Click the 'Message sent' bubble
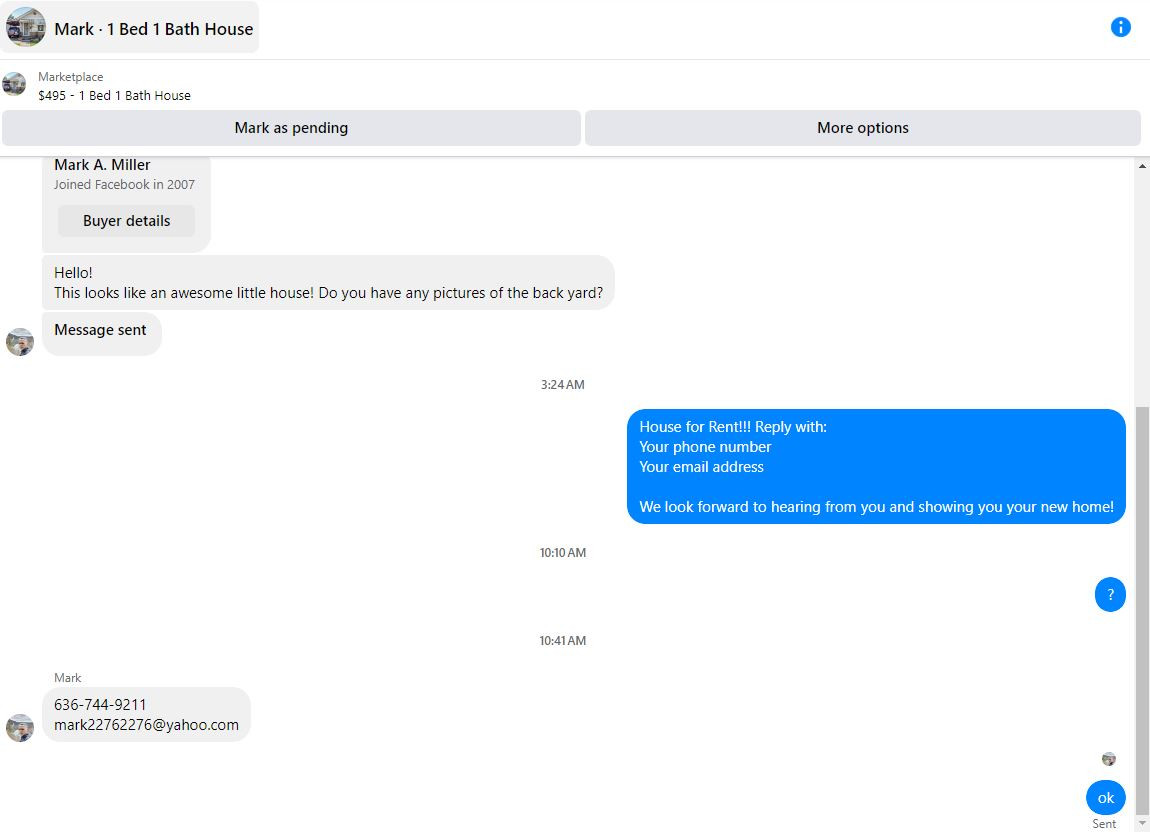Image resolution: width=1150 pixels, height=834 pixels. point(101,334)
